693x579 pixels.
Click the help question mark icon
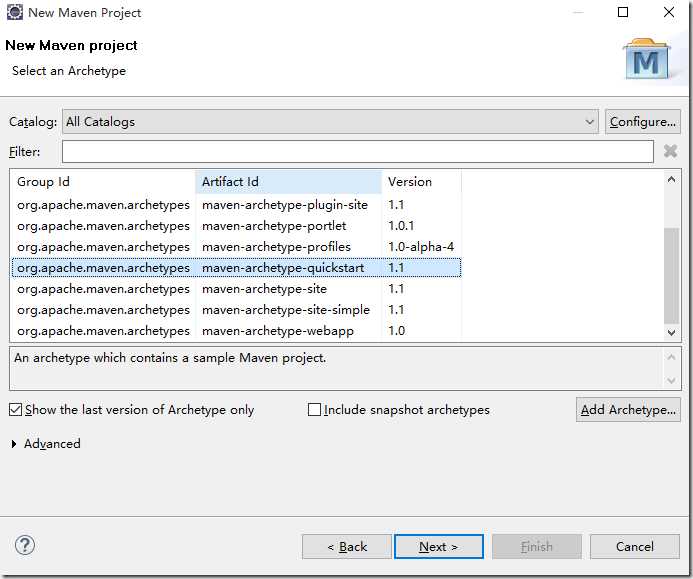pos(26,545)
